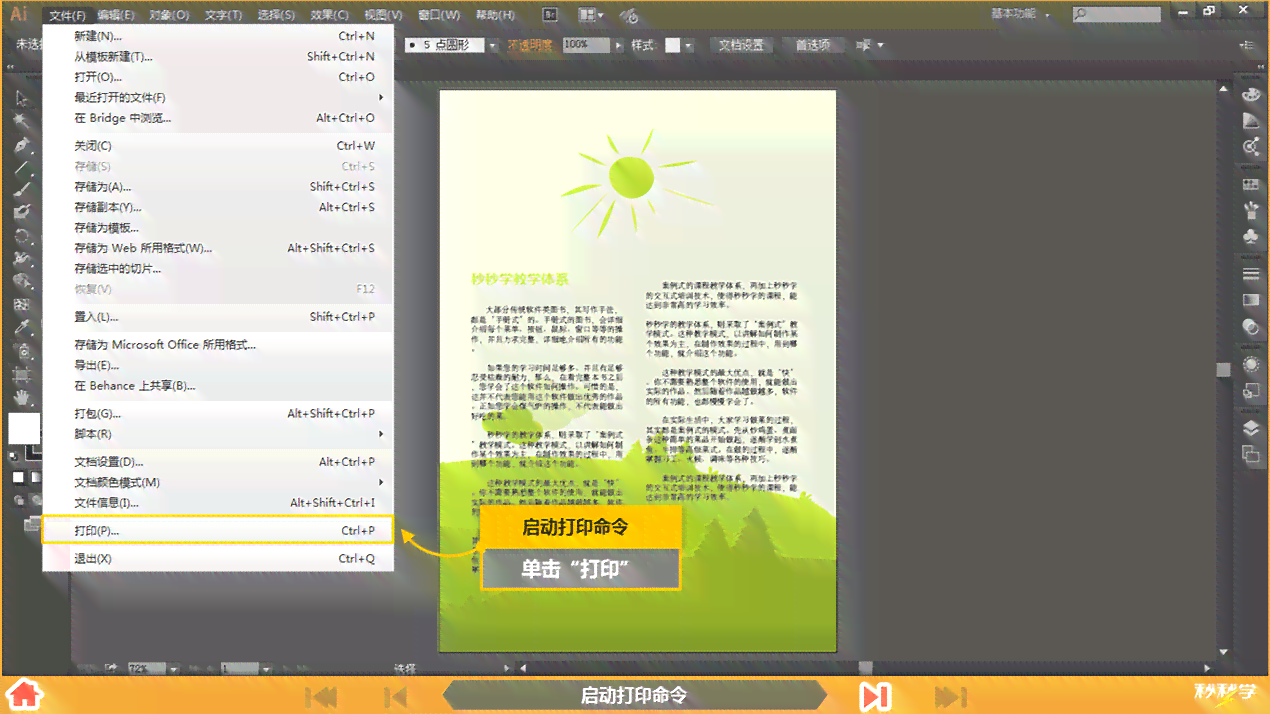Open the zoom level 72% dropdown
Screen dimensions: 1270x714
pyautogui.click(x=173, y=668)
